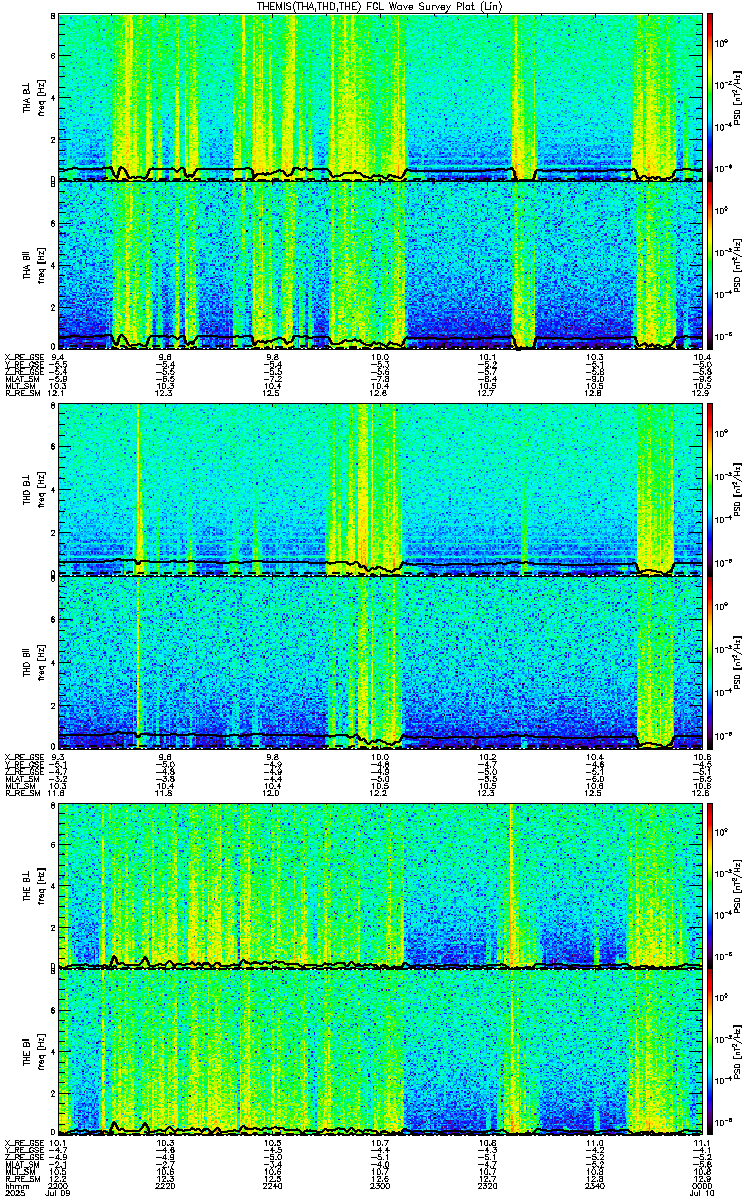The width and height of the screenshot is (750, 1200).
Task: Select the THD B-perpendicular spectrogram panel
Action: [380, 489]
